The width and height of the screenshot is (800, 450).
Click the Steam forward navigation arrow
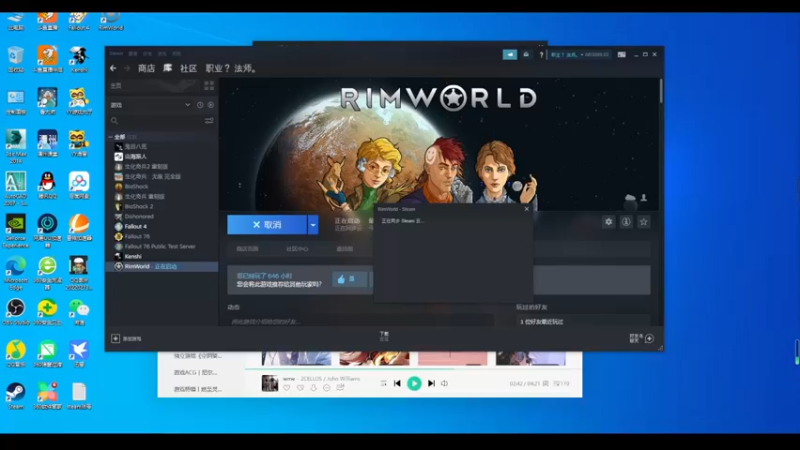[x=127, y=68]
